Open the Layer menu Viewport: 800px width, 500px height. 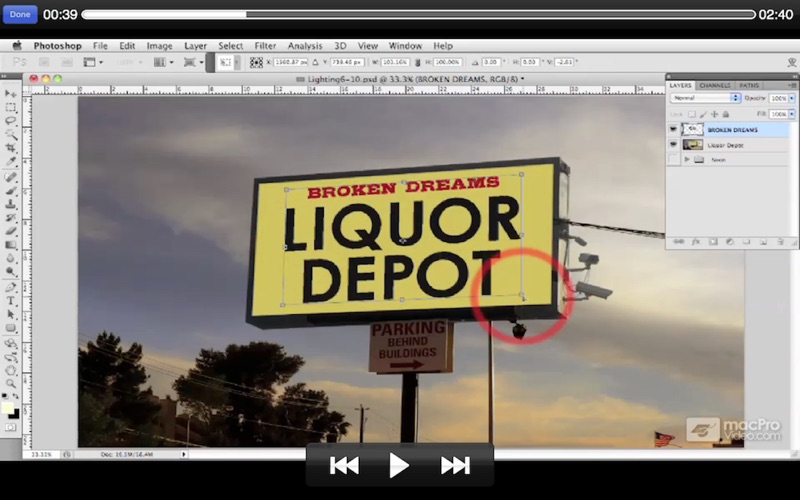coord(195,46)
